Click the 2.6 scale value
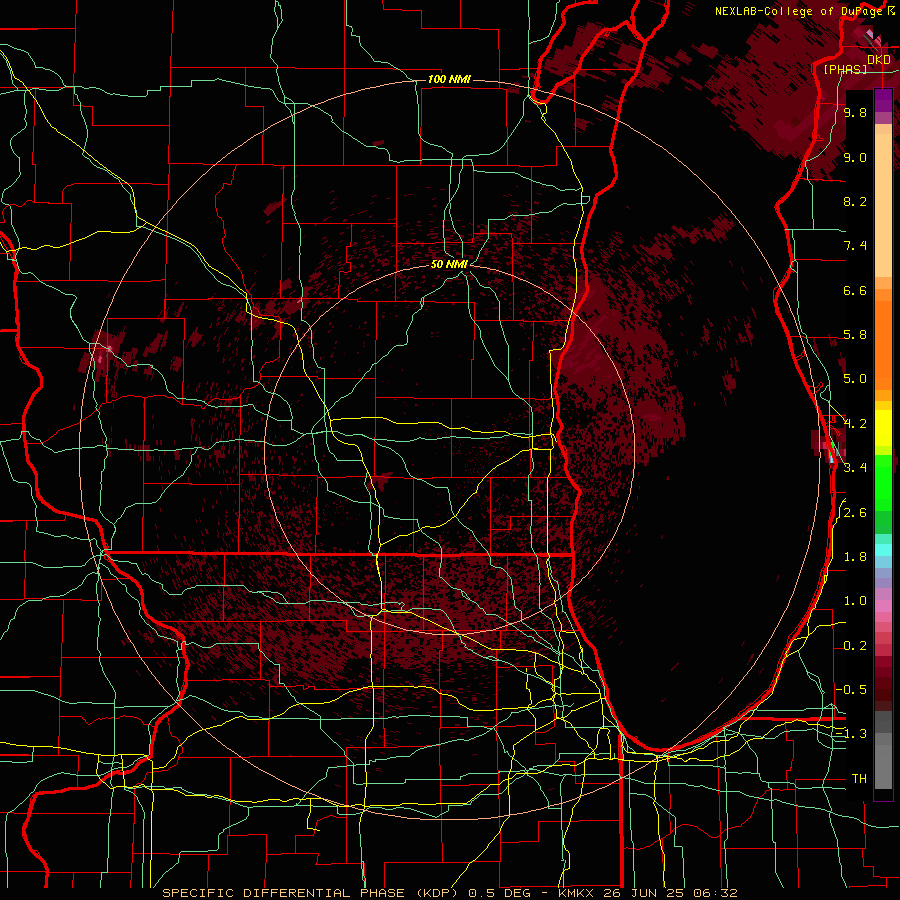Screen dimensions: 900x900 pos(855,513)
